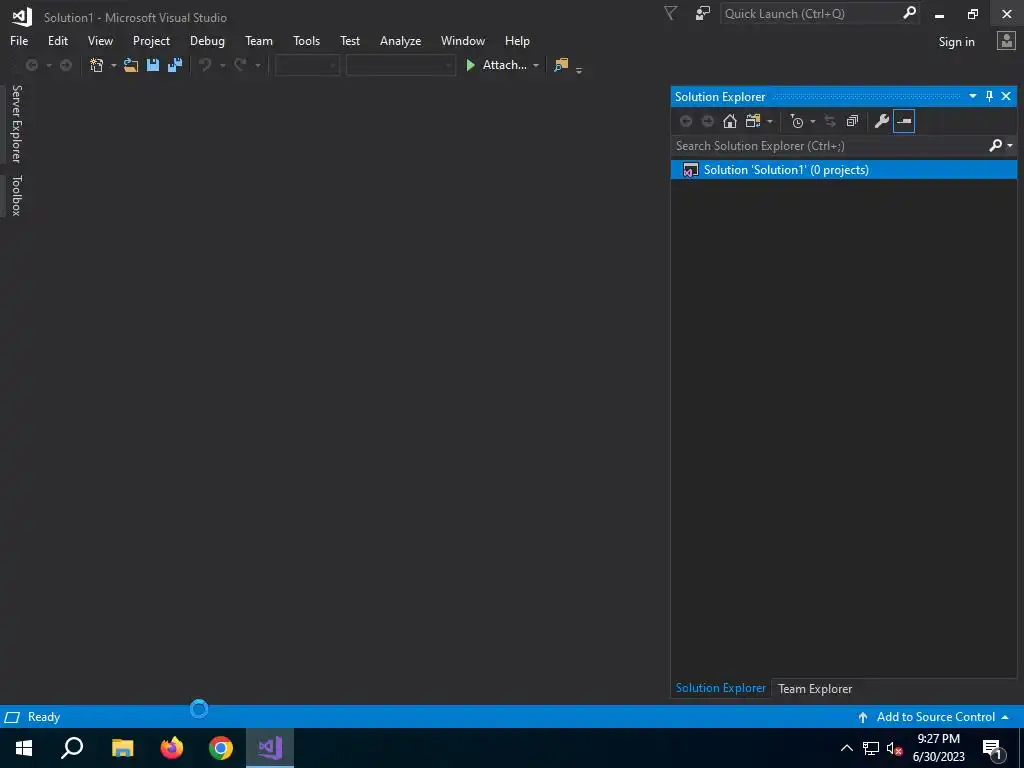1024x768 pixels.
Task: Close the Solution Explorer panel
Action: [1006, 96]
